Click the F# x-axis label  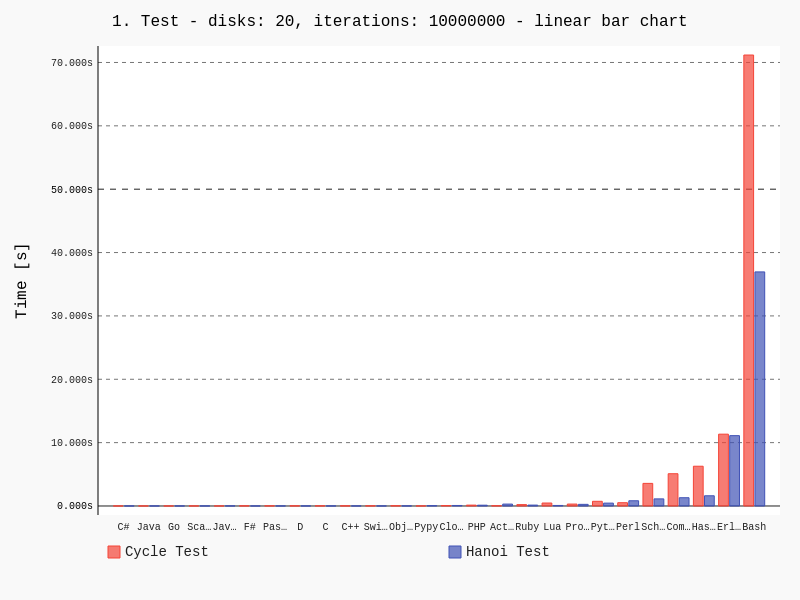249,527
